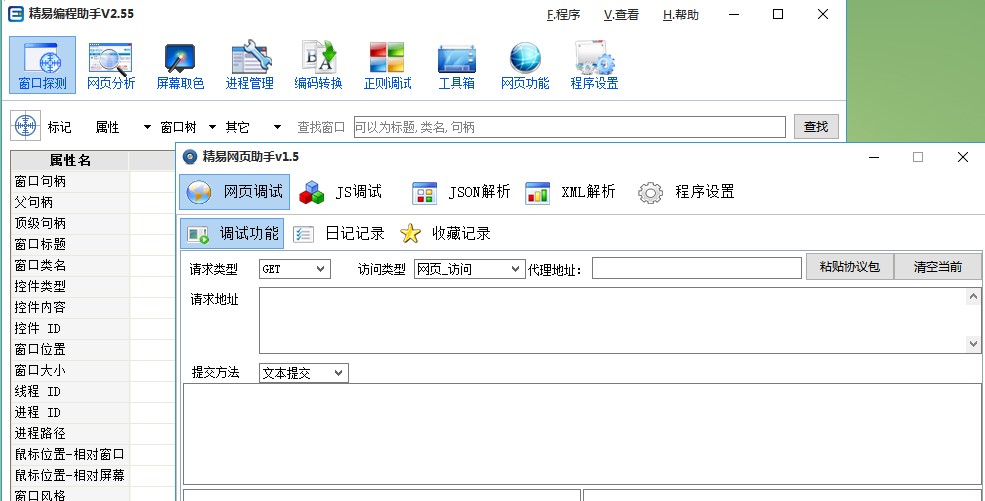Viewport: 985px width, 501px height.
Task: Open the 工具箱 toolbox
Action: [x=457, y=65]
